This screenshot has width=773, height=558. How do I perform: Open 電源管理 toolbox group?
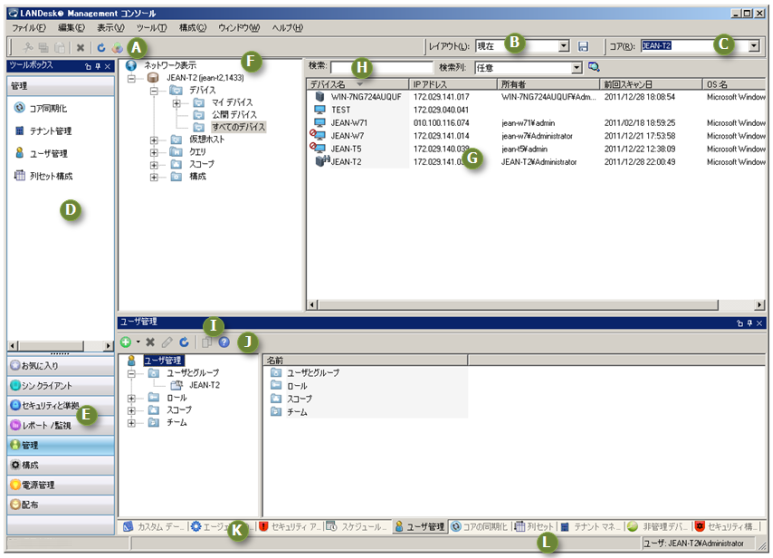tap(61, 485)
